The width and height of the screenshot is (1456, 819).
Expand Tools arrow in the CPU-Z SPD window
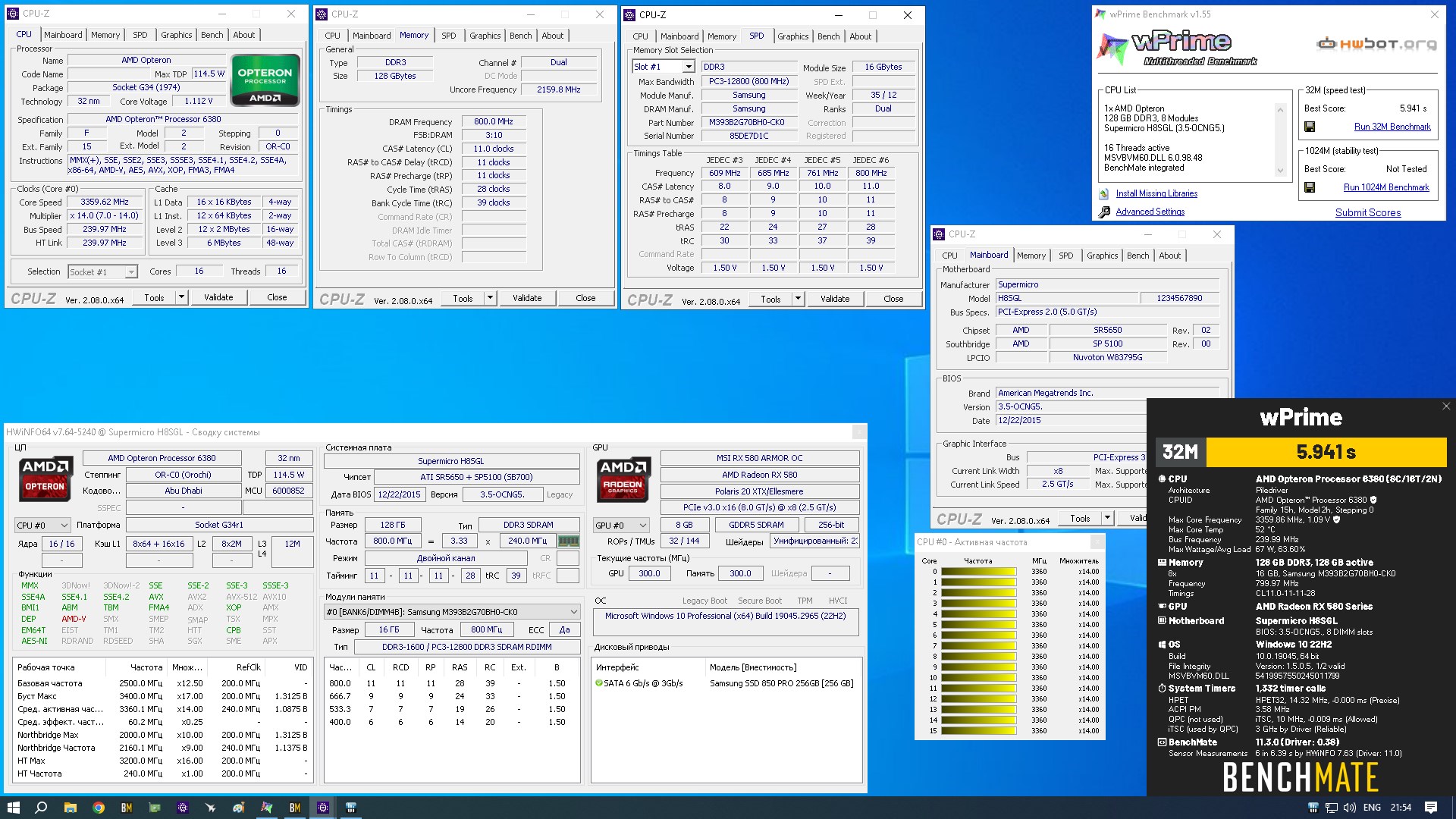[x=798, y=299]
